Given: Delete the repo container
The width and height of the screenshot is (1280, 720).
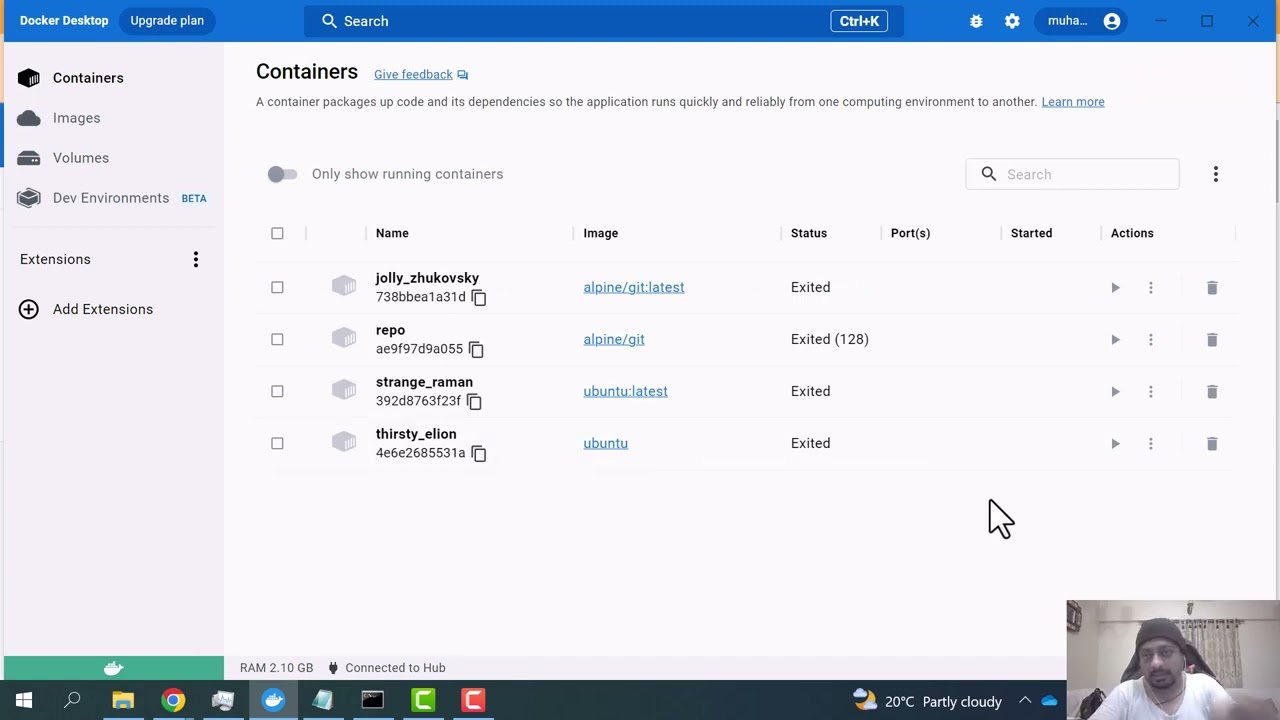Looking at the screenshot, I should (x=1212, y=340).
